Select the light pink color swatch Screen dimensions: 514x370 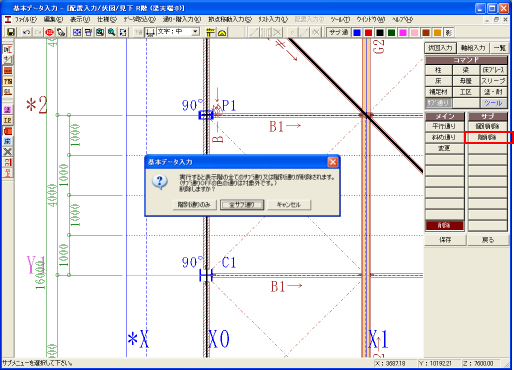414,32
